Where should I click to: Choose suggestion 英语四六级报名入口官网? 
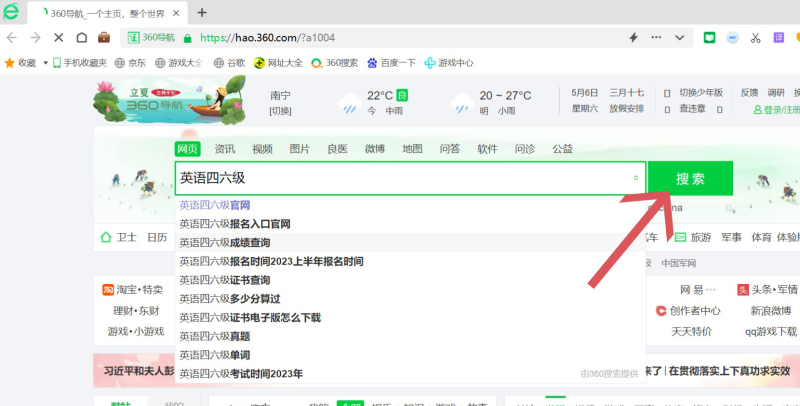click(410, 224)
